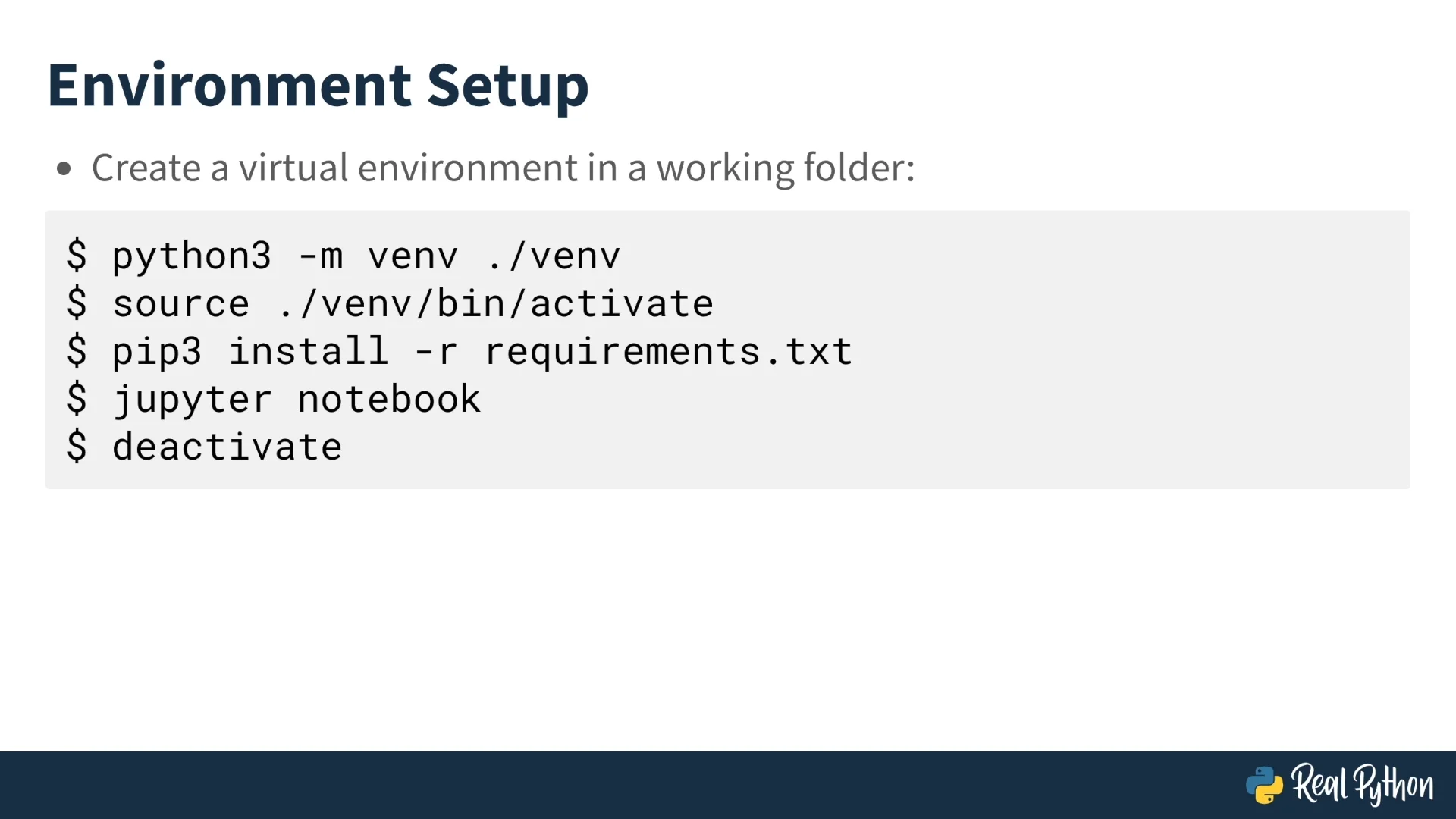Click the virtual environment bullet text
1456x819 pixels.
(x=503, y=168)
